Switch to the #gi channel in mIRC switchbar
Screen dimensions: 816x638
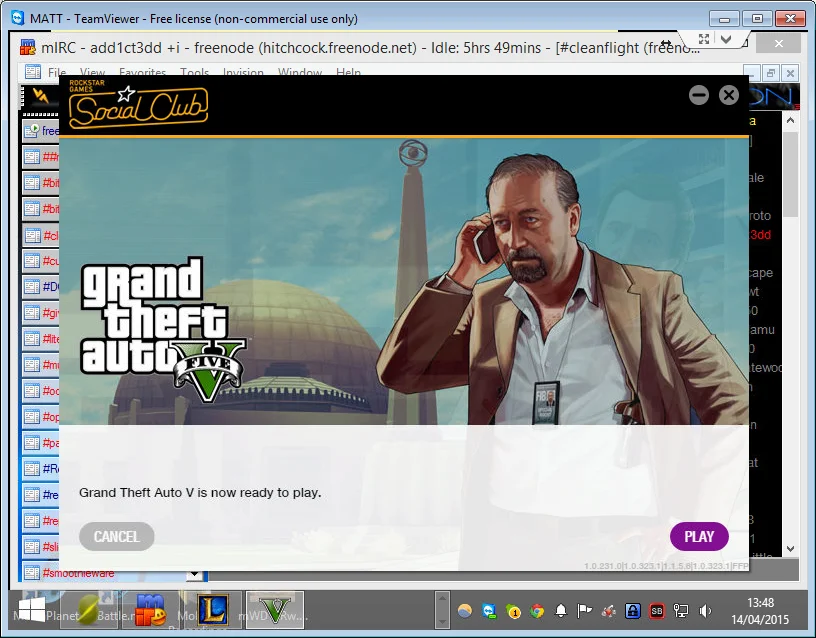pyautogui.click(x=41, y=313)
